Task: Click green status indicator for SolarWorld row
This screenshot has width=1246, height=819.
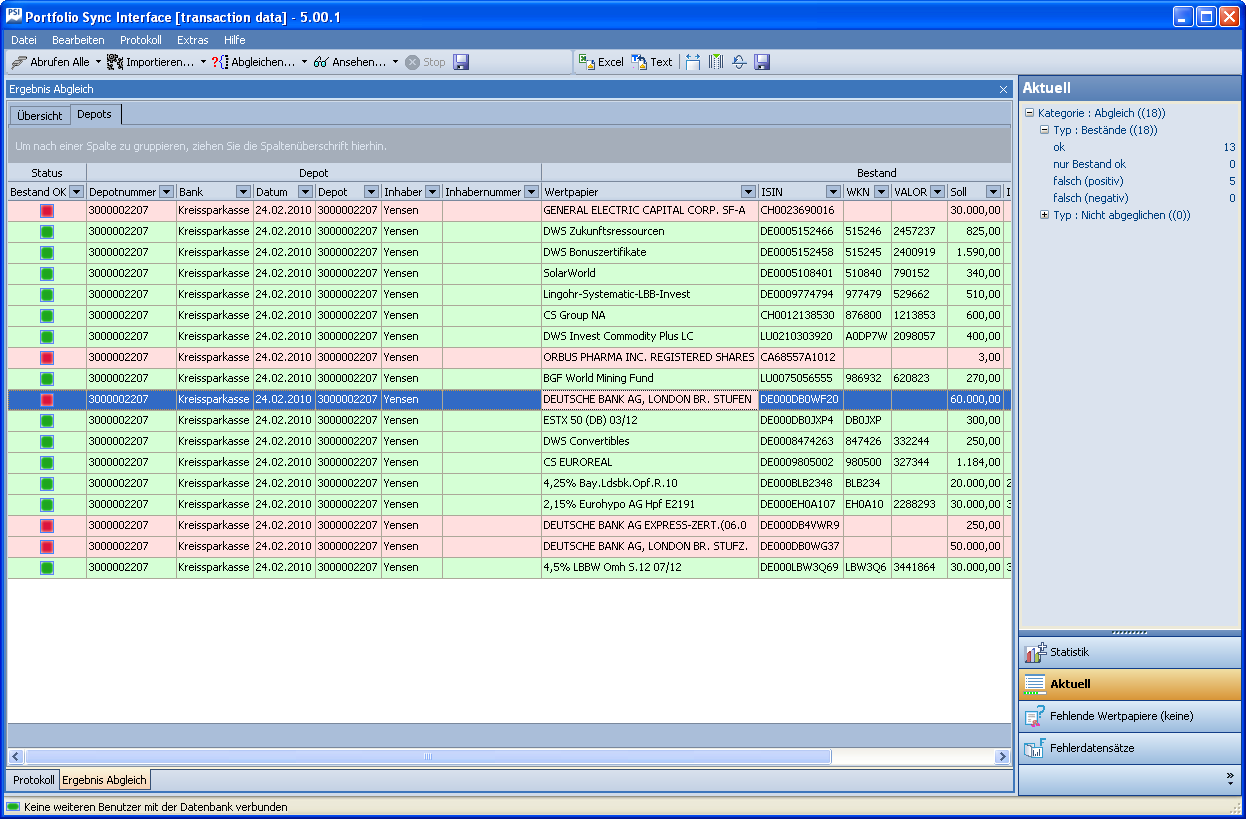Action: click(47, 273)
